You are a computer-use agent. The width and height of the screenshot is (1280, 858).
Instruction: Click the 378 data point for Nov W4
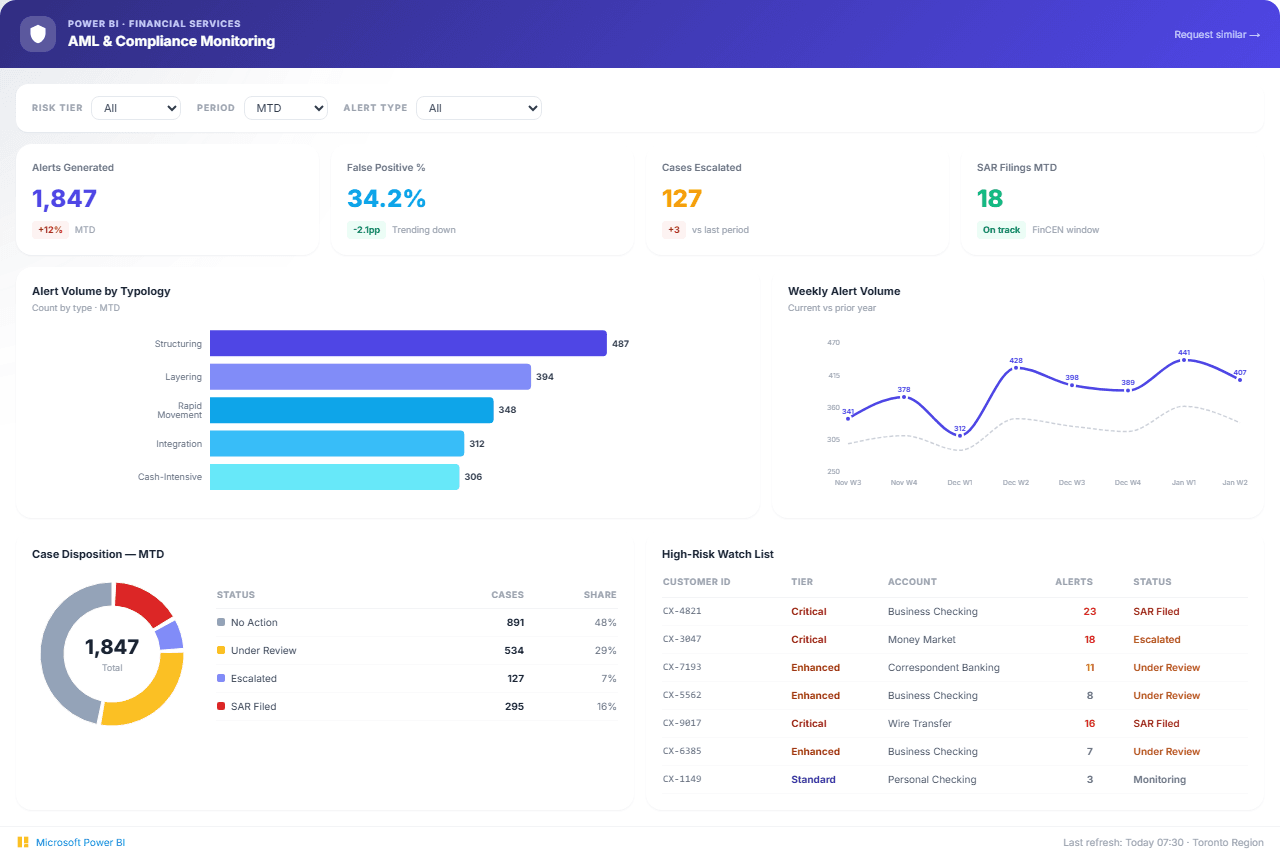pyautogui.click(x=904, y=397)
